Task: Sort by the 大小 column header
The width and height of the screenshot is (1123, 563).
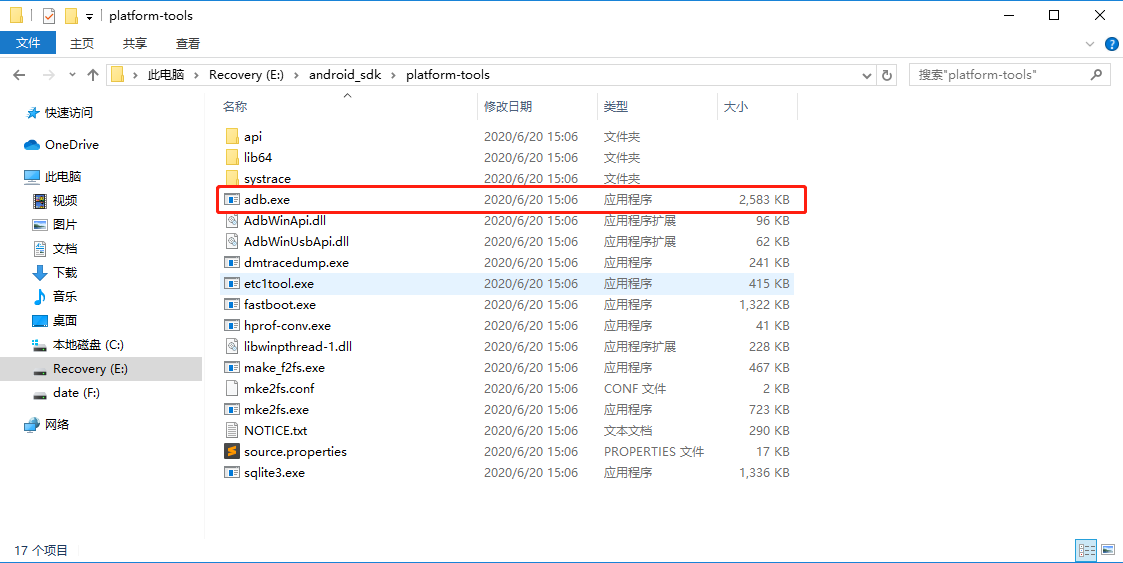Action: click(736, 107)
